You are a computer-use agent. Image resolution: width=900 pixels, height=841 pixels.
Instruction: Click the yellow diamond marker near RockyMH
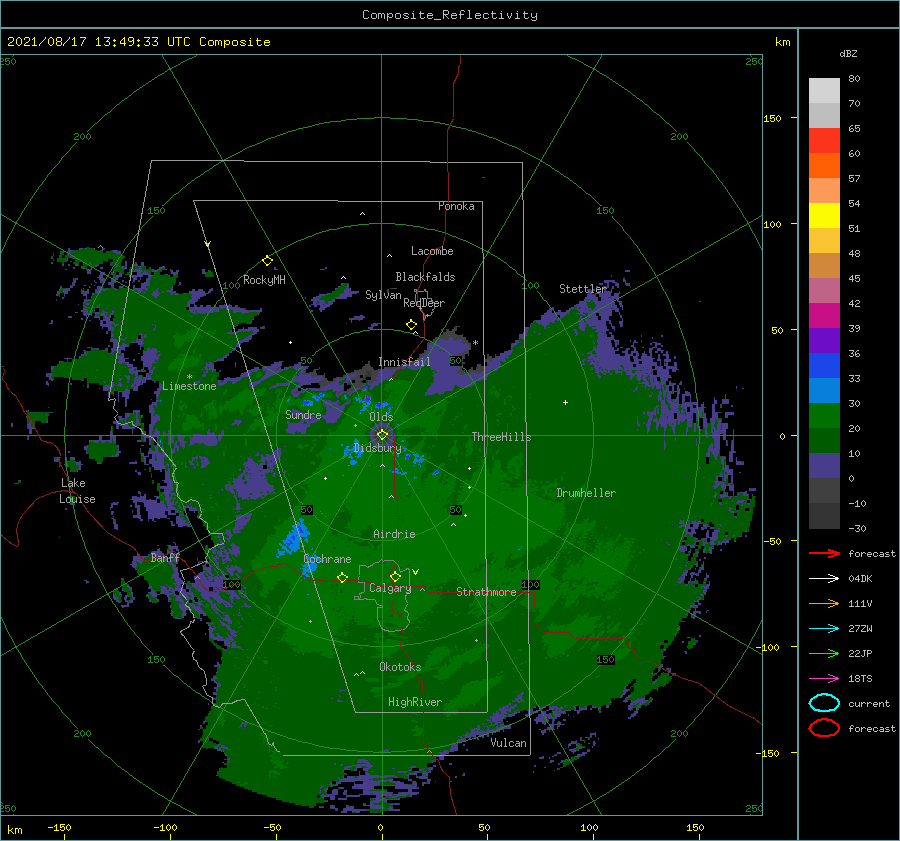point(267,261)
